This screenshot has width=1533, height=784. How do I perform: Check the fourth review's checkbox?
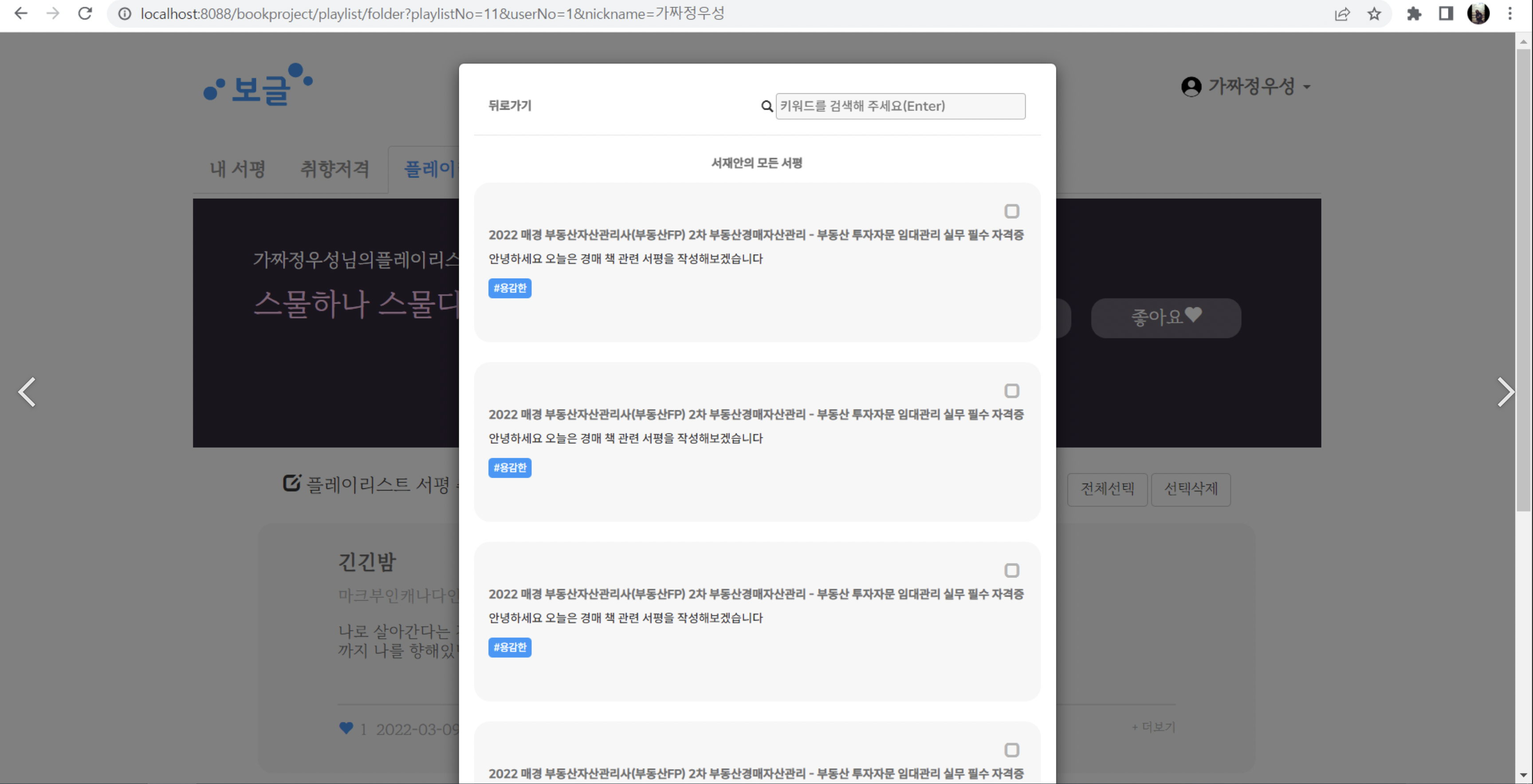click(1012, 750)
